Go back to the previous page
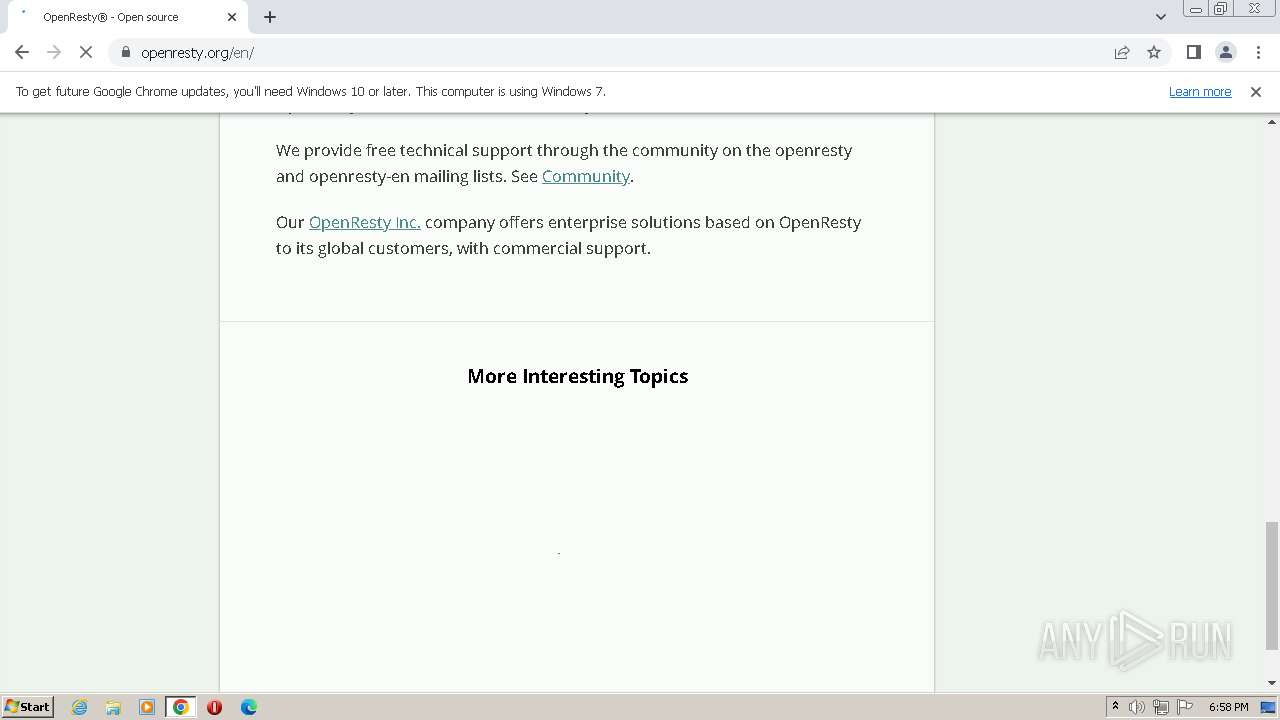This screenshot has height=720, width=1280. click(22, 52)
